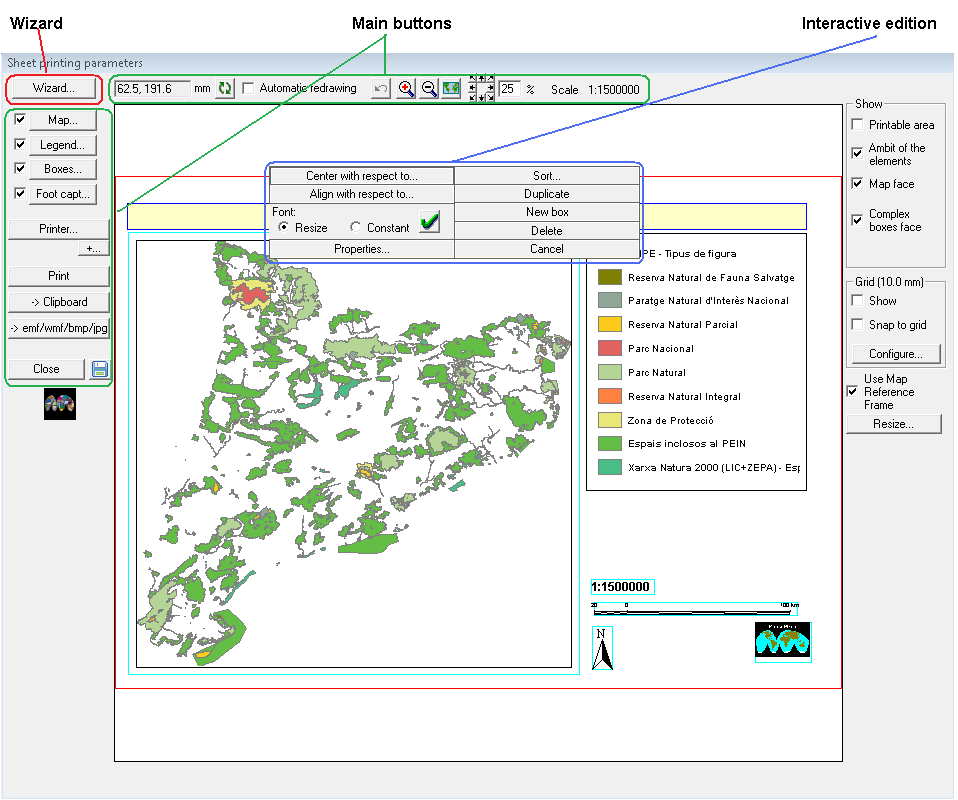Viewport: 958px width, 800px height.
Task: Enable Automatic redrawing checkbox
Action: (x=249, y=88)
